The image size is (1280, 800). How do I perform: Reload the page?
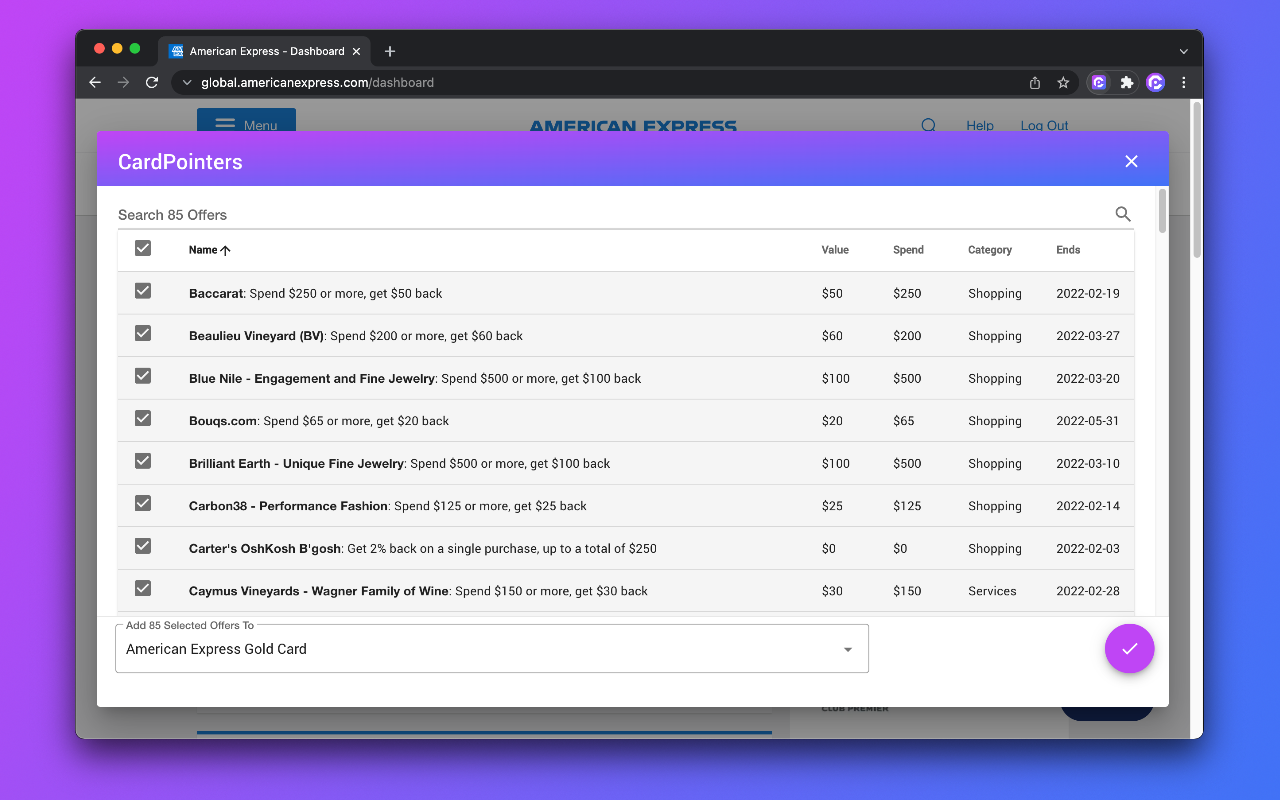point(152,83)
